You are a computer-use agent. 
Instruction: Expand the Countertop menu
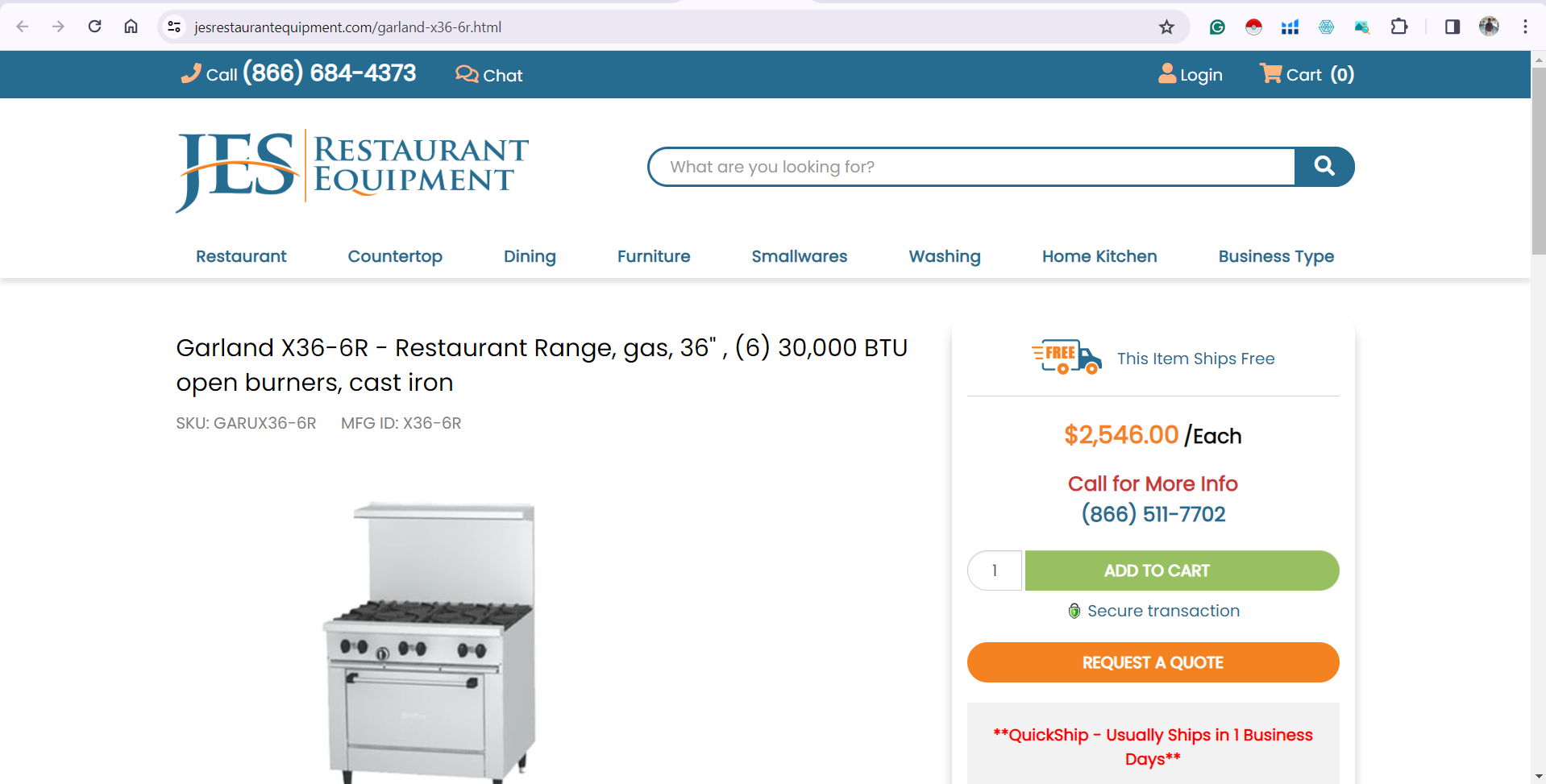[x=395, y=256]
